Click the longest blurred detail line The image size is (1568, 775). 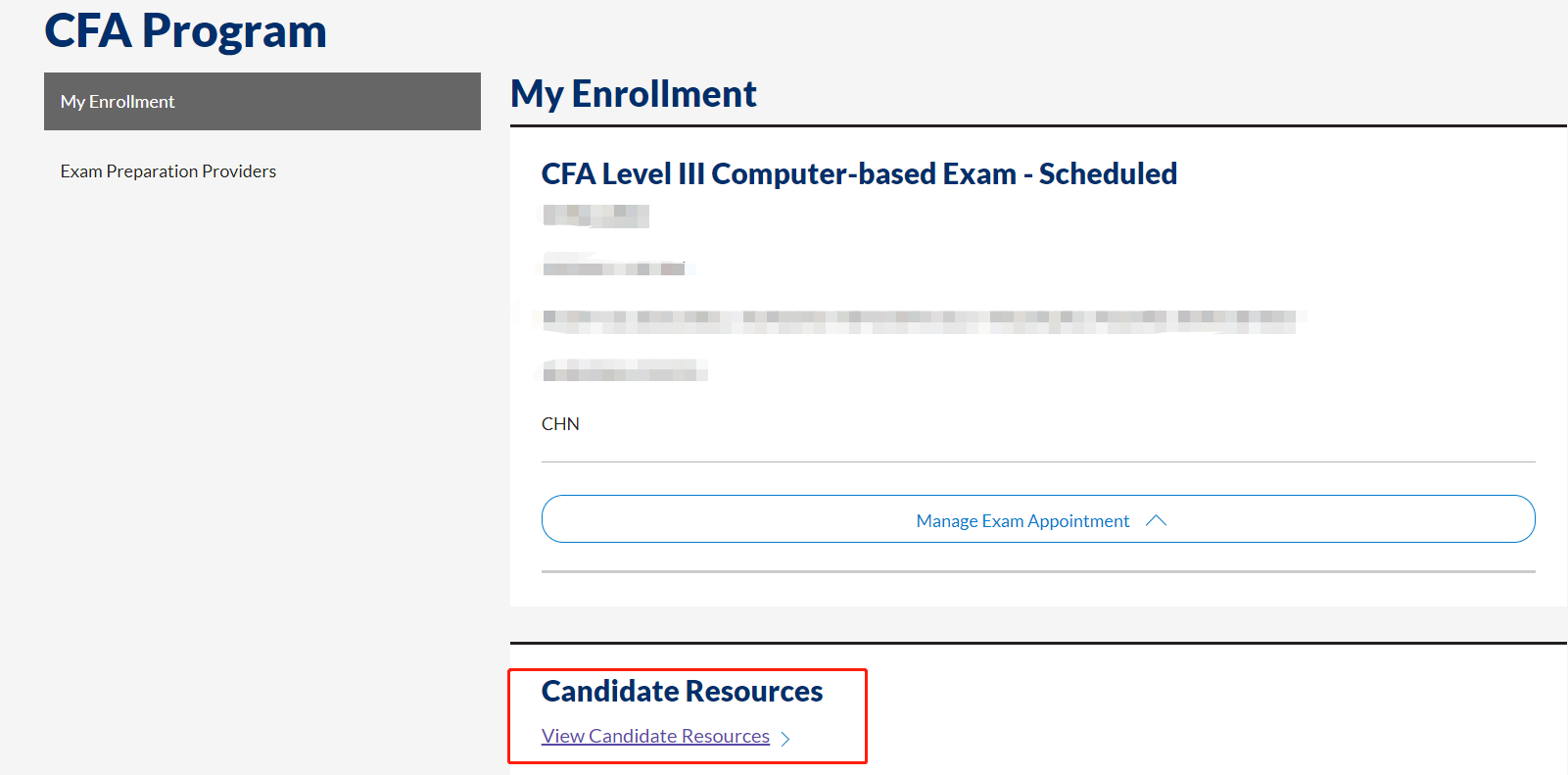[x=919, y=320]
